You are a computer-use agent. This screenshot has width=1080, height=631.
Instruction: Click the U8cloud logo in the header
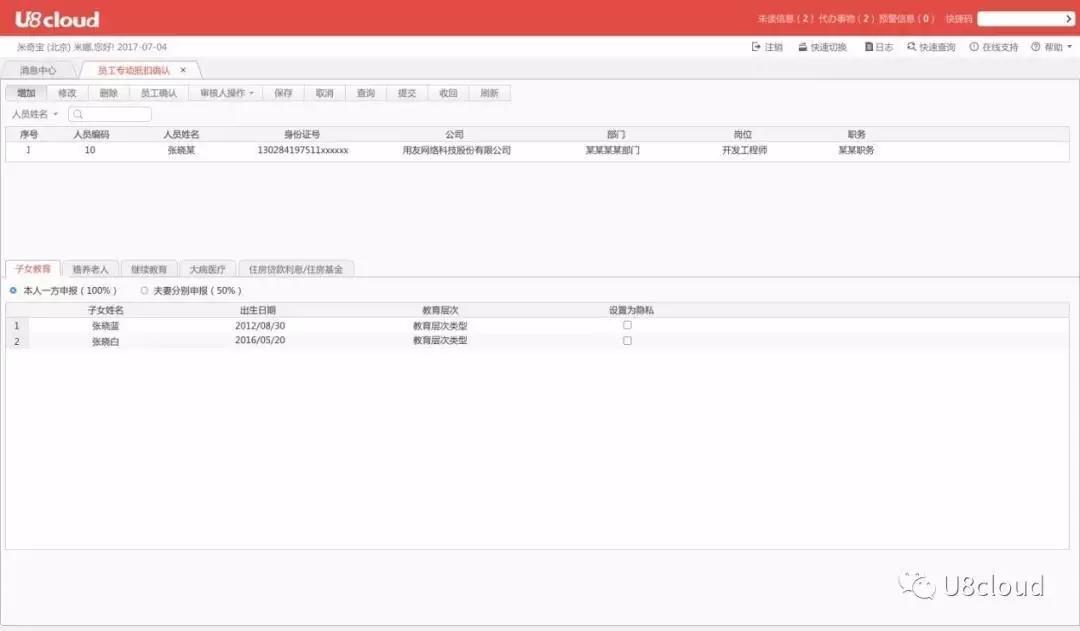57,19
